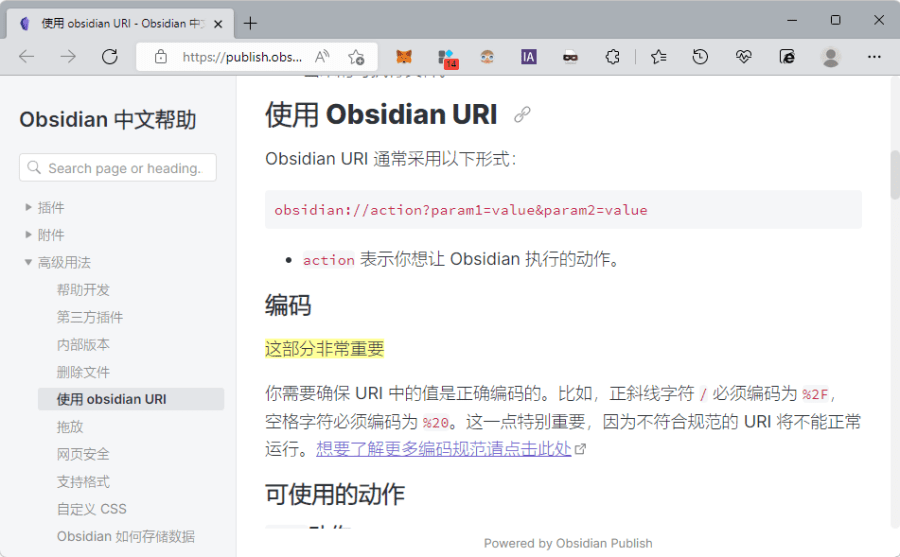Click the 编码 heading
The height and width of the screenshot is (557, 900).
click(x=288, y=305)
